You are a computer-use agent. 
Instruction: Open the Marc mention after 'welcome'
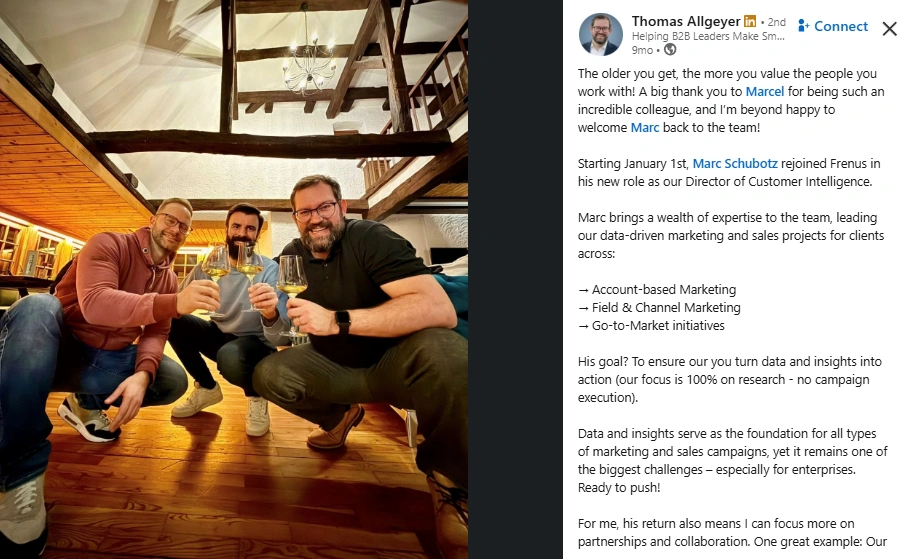tap(645, 128)
